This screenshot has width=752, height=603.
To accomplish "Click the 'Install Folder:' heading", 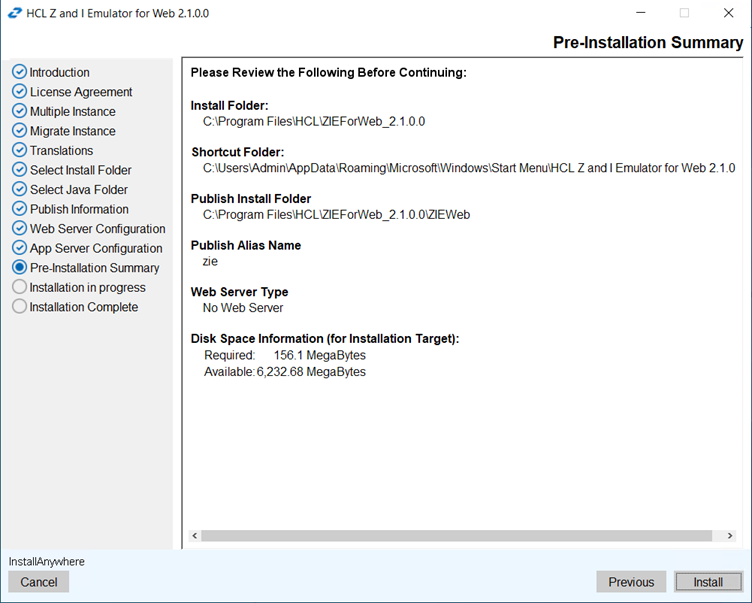I will [x=229, y=106].
